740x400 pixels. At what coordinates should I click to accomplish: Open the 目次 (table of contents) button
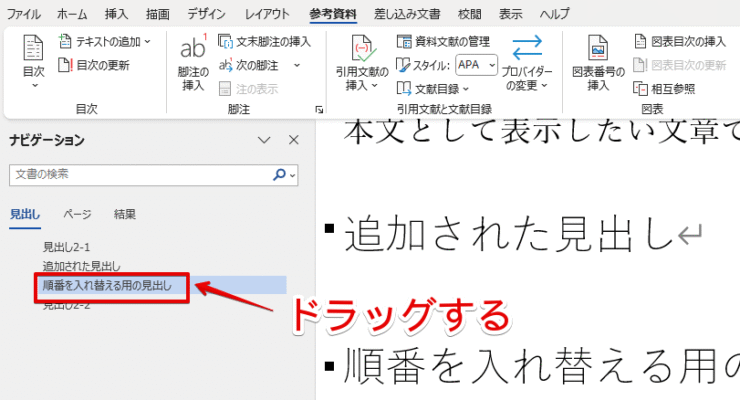pos(34,61)
